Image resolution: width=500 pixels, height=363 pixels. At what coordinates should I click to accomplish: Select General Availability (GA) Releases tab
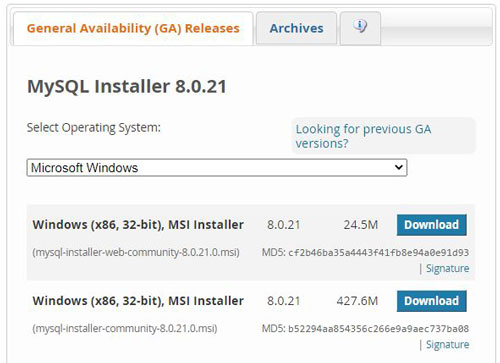click(x=133, y=28)
